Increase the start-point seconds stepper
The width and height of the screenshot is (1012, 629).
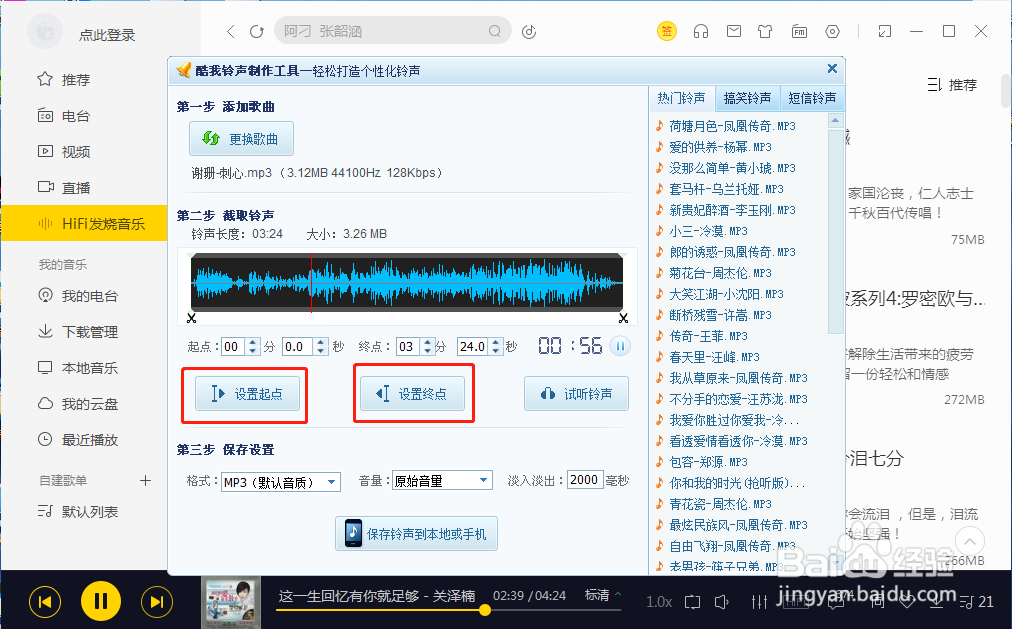[321, 342]
